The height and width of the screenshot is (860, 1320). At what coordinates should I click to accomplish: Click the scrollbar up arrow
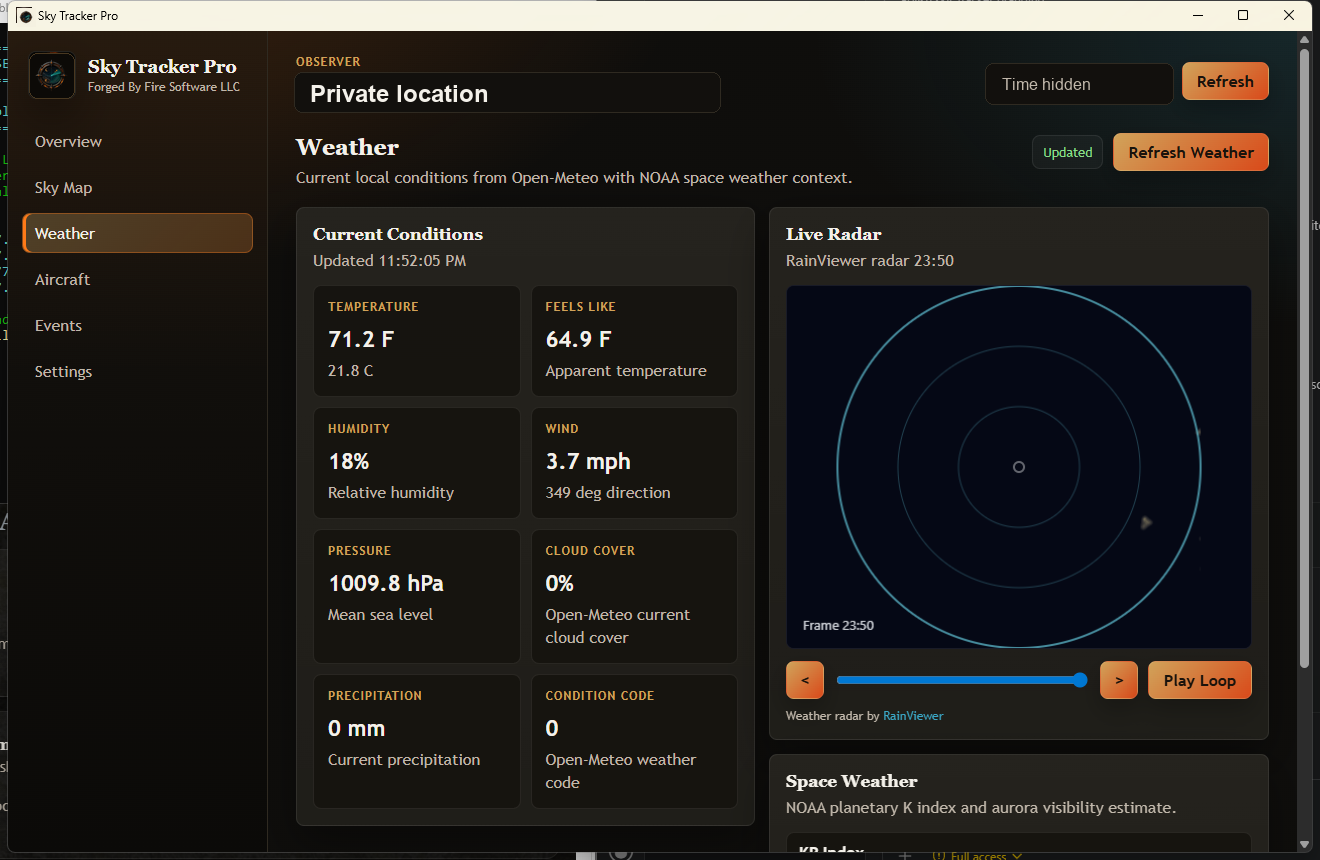[1304, 40]
